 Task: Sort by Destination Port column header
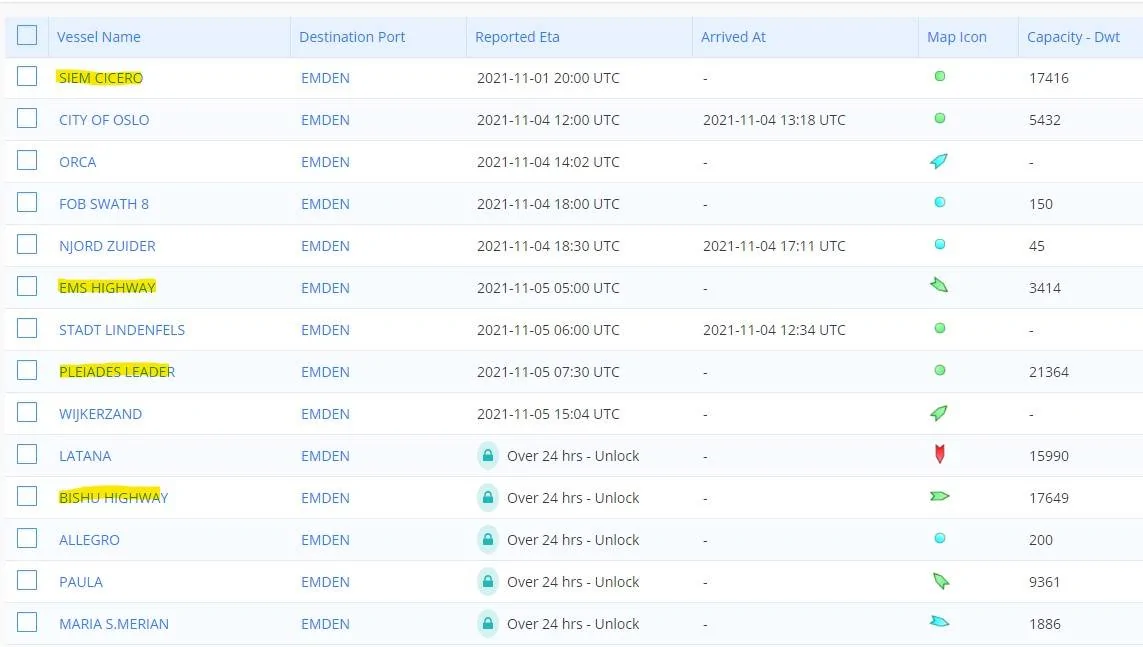(x=352, y=37)
